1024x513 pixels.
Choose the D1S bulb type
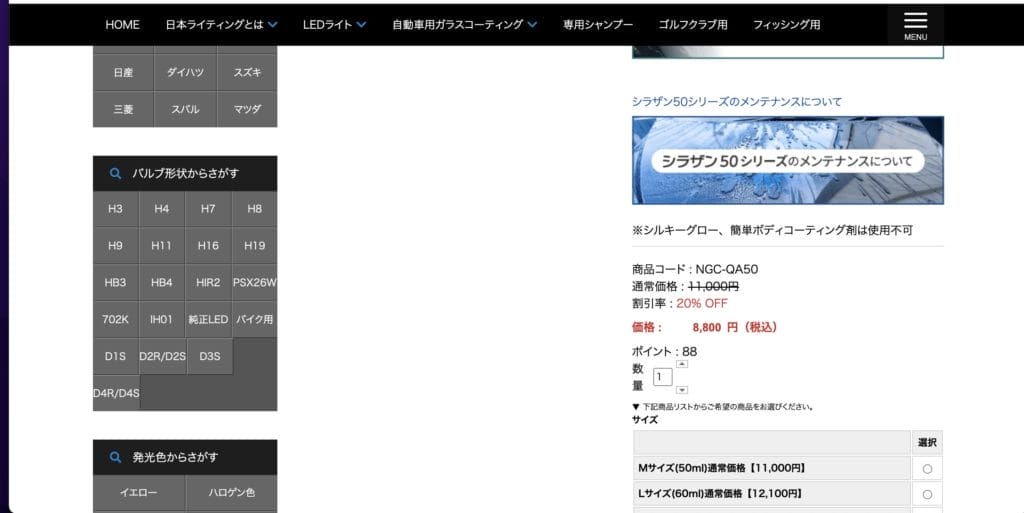pyautogui.click(x=116, y=356)
